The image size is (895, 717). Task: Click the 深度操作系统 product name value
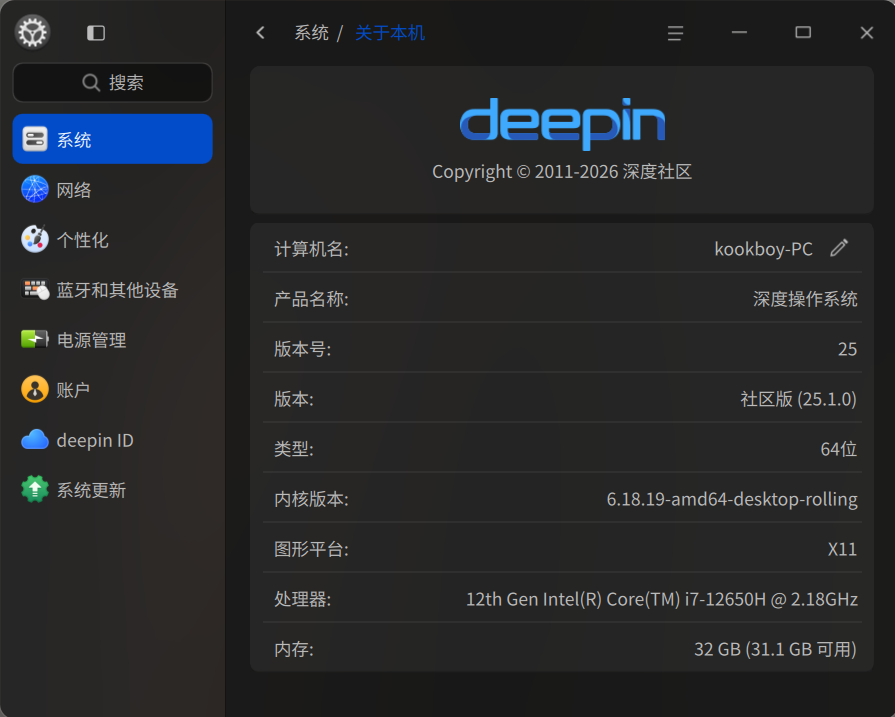[x=805, y=299]
